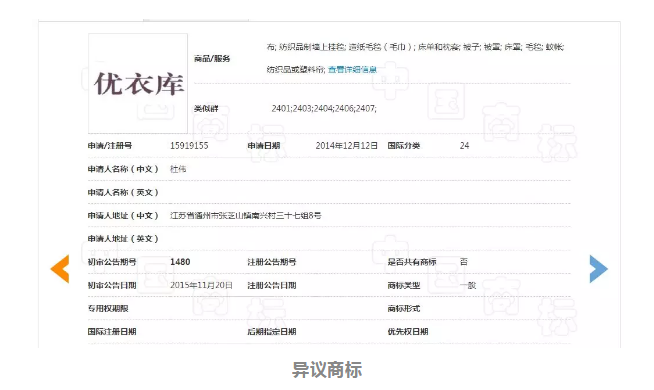Click the 异议商标 caption below the panel

[x=327, y=370]
